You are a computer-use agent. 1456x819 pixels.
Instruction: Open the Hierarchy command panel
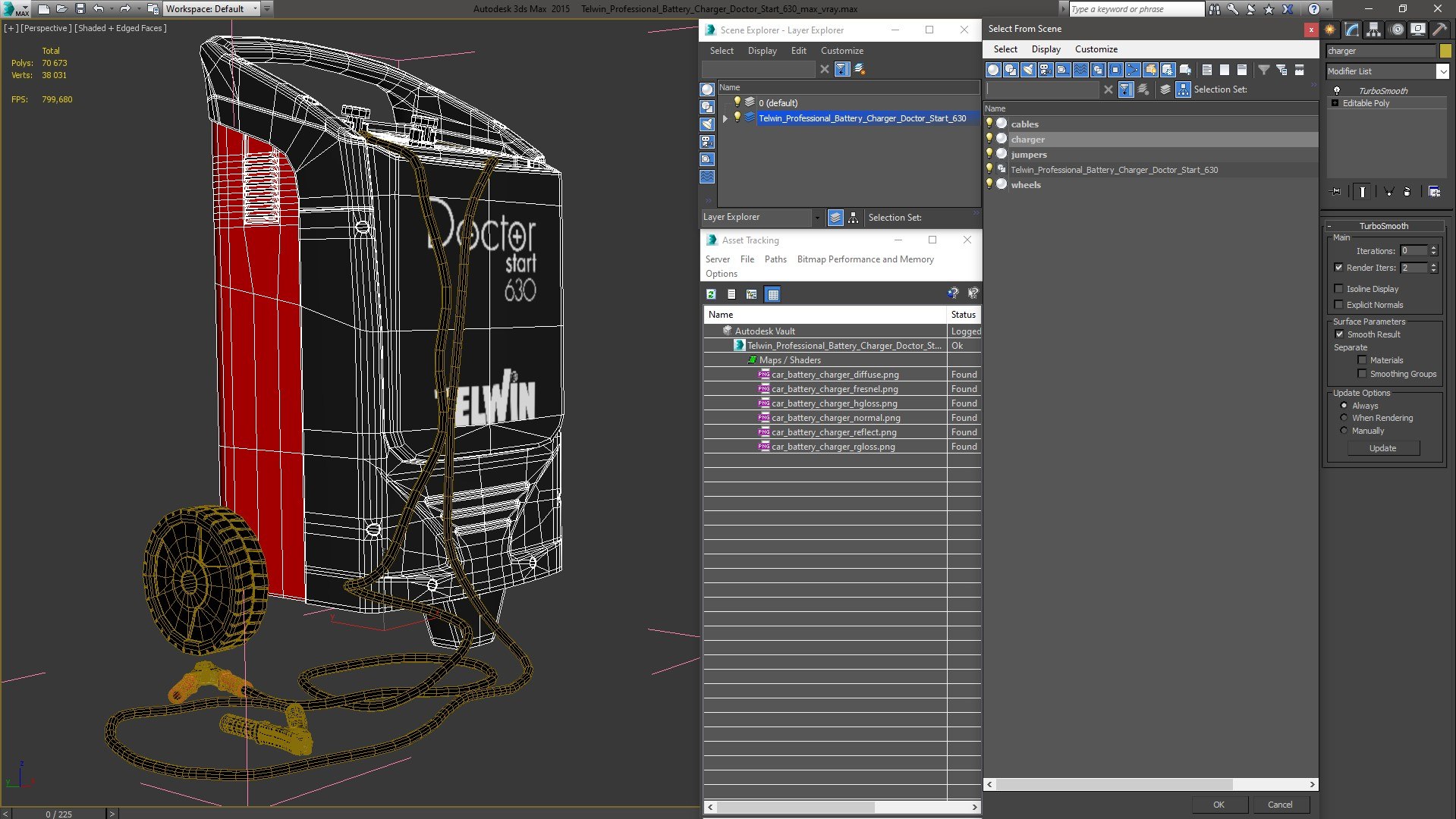(1374, 30)
